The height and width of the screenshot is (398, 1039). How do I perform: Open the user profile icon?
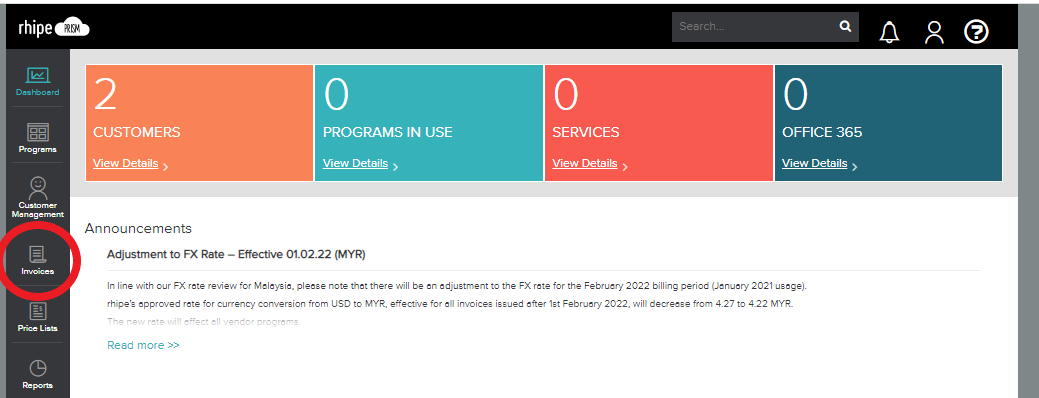[x=934, y=31]
